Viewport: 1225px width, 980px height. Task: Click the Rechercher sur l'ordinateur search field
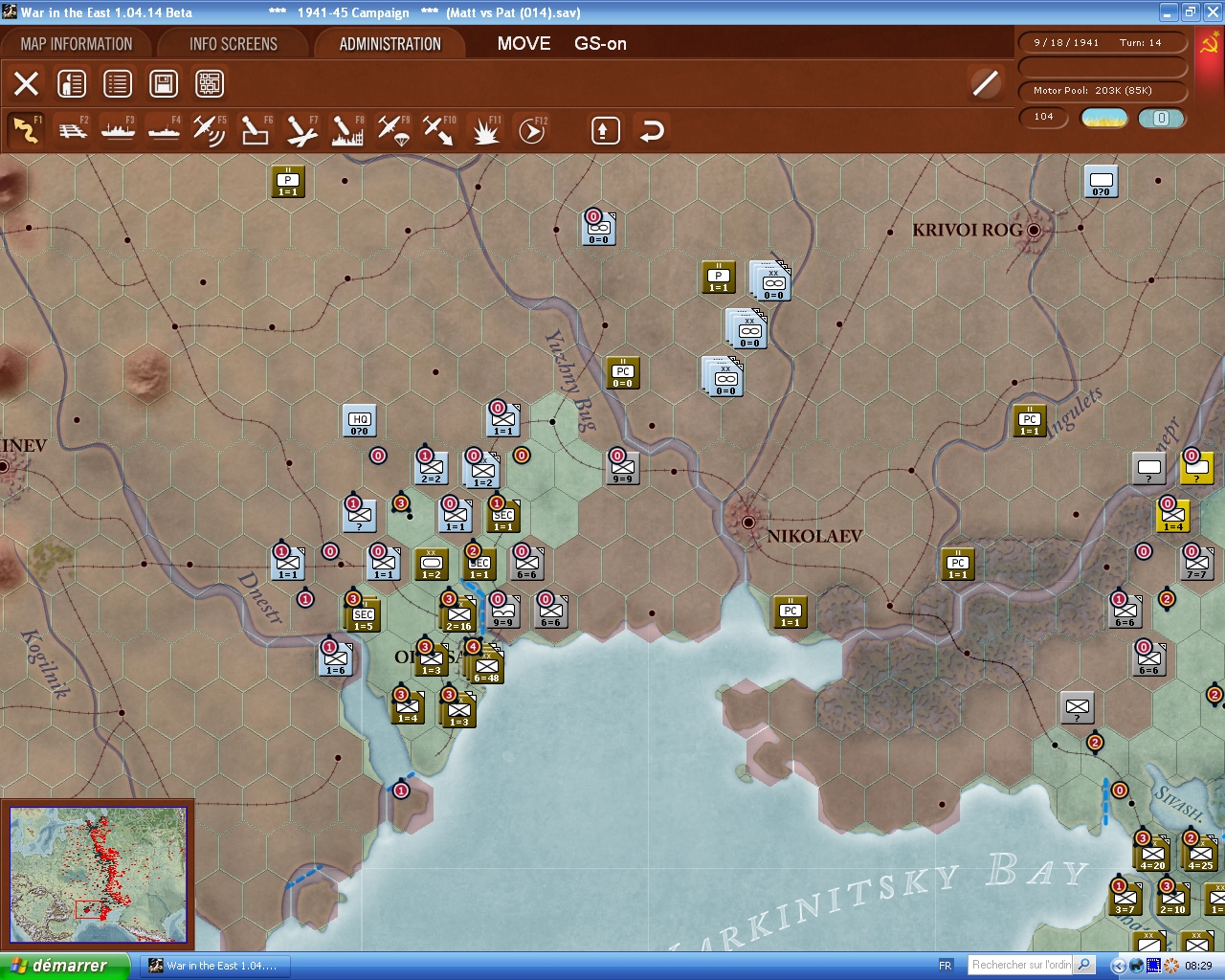(1020, 965)
